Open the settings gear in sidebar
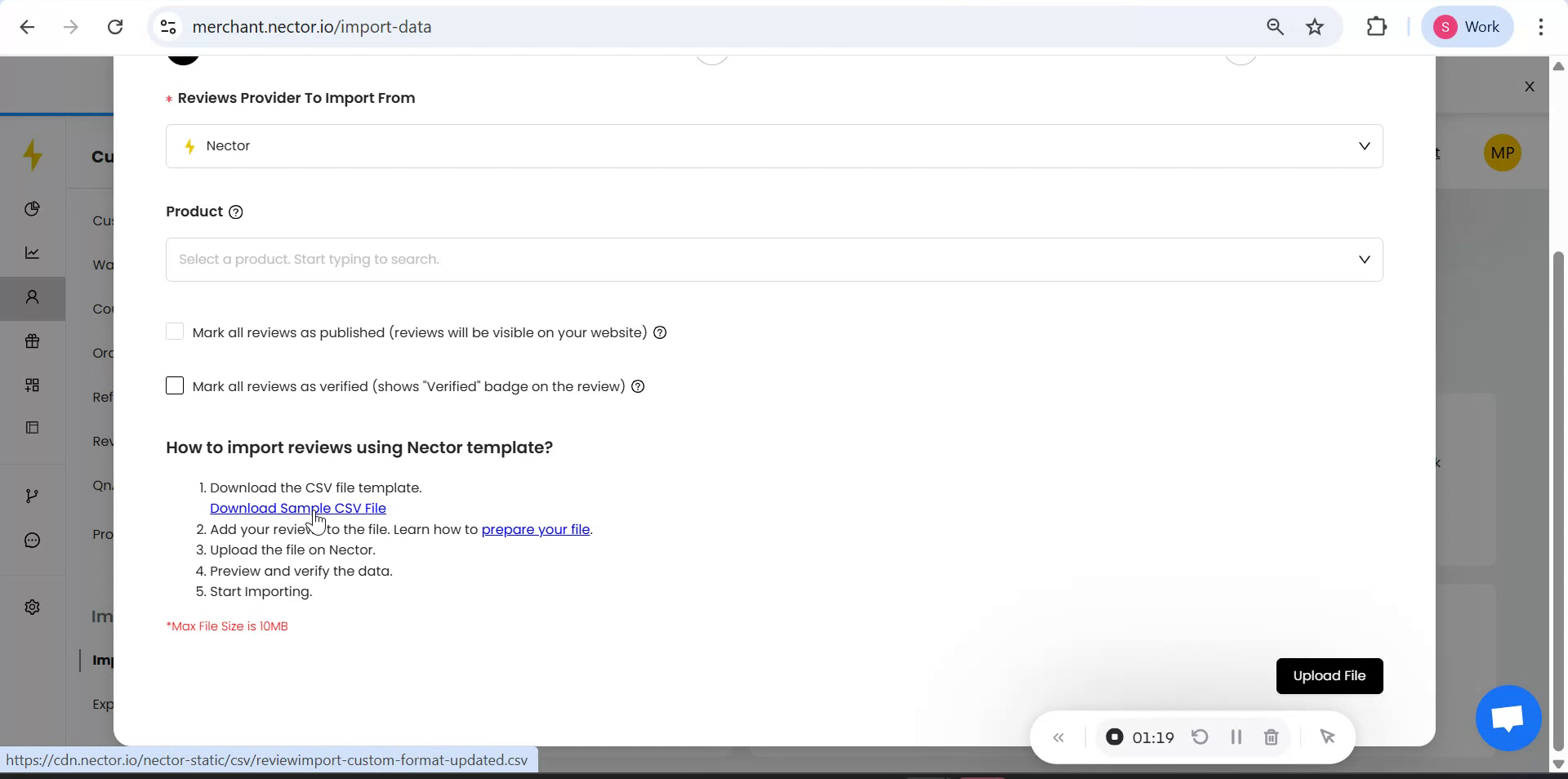The height and width of the screenshot is (779, 1568). coord(32,607)
